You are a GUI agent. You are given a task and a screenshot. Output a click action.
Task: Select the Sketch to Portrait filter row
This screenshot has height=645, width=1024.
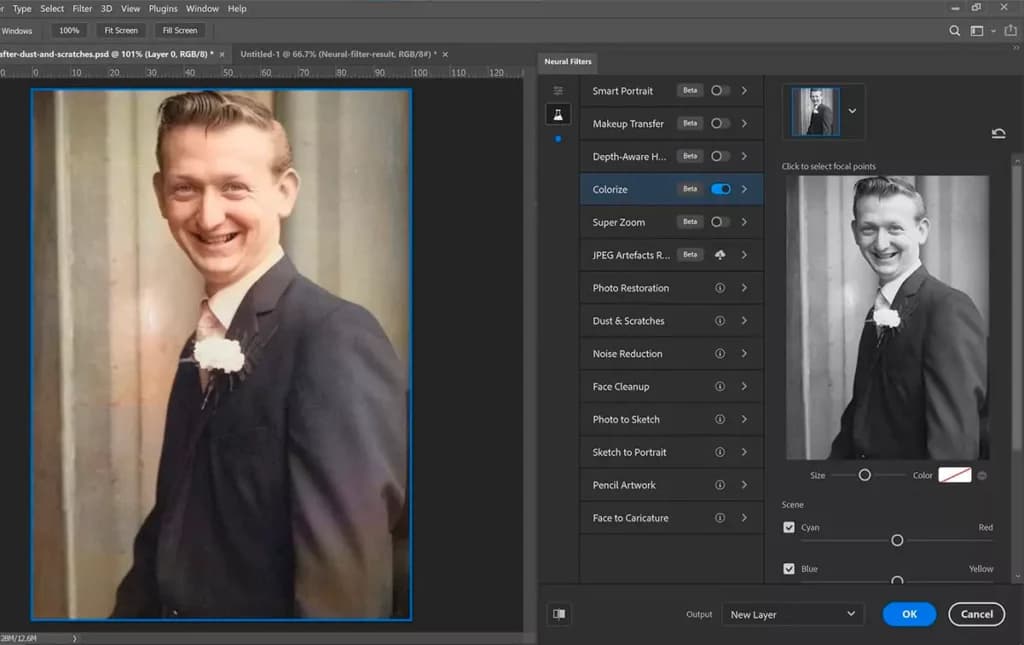point(671,452)
